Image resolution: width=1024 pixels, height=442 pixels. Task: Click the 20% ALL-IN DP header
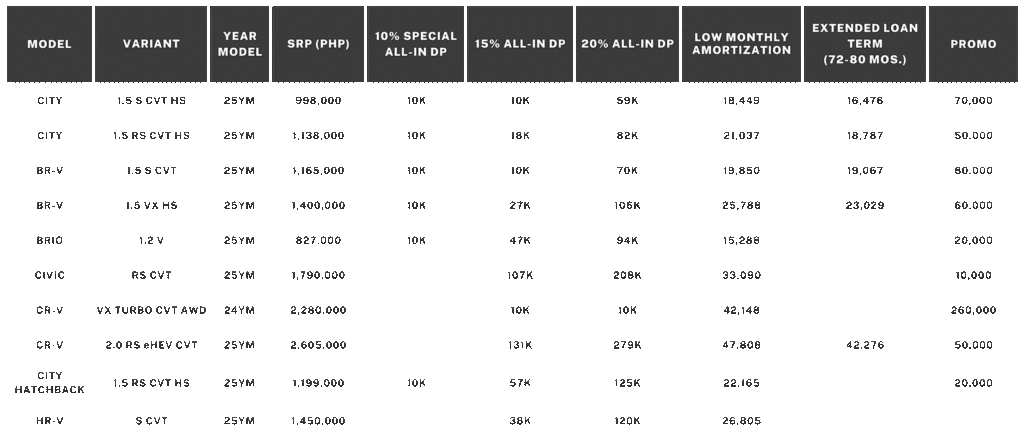click(627, 44)
